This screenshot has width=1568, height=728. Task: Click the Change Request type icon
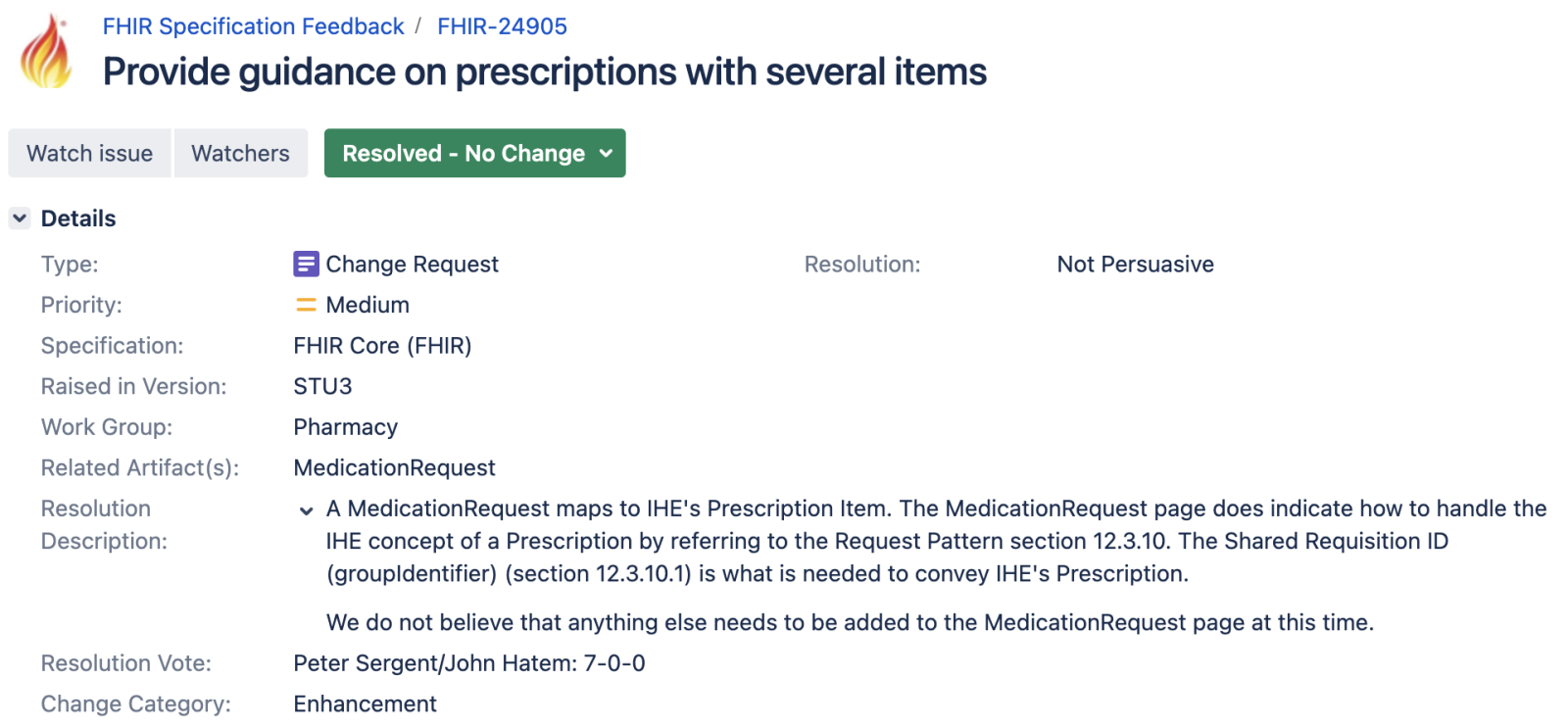306,265
